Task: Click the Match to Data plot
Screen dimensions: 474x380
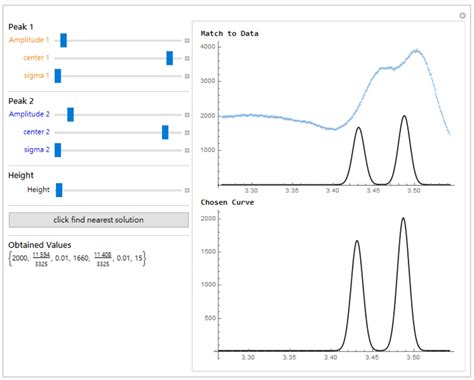Action: (326, 117)
